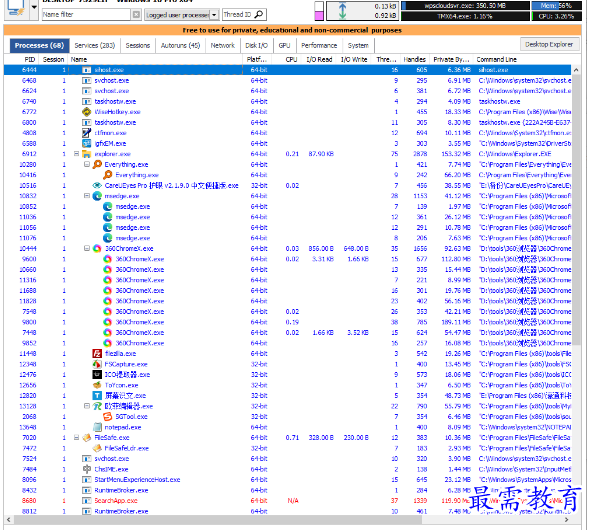
Task: Click the ChsIME.exe icon
Action: (87, 469)
